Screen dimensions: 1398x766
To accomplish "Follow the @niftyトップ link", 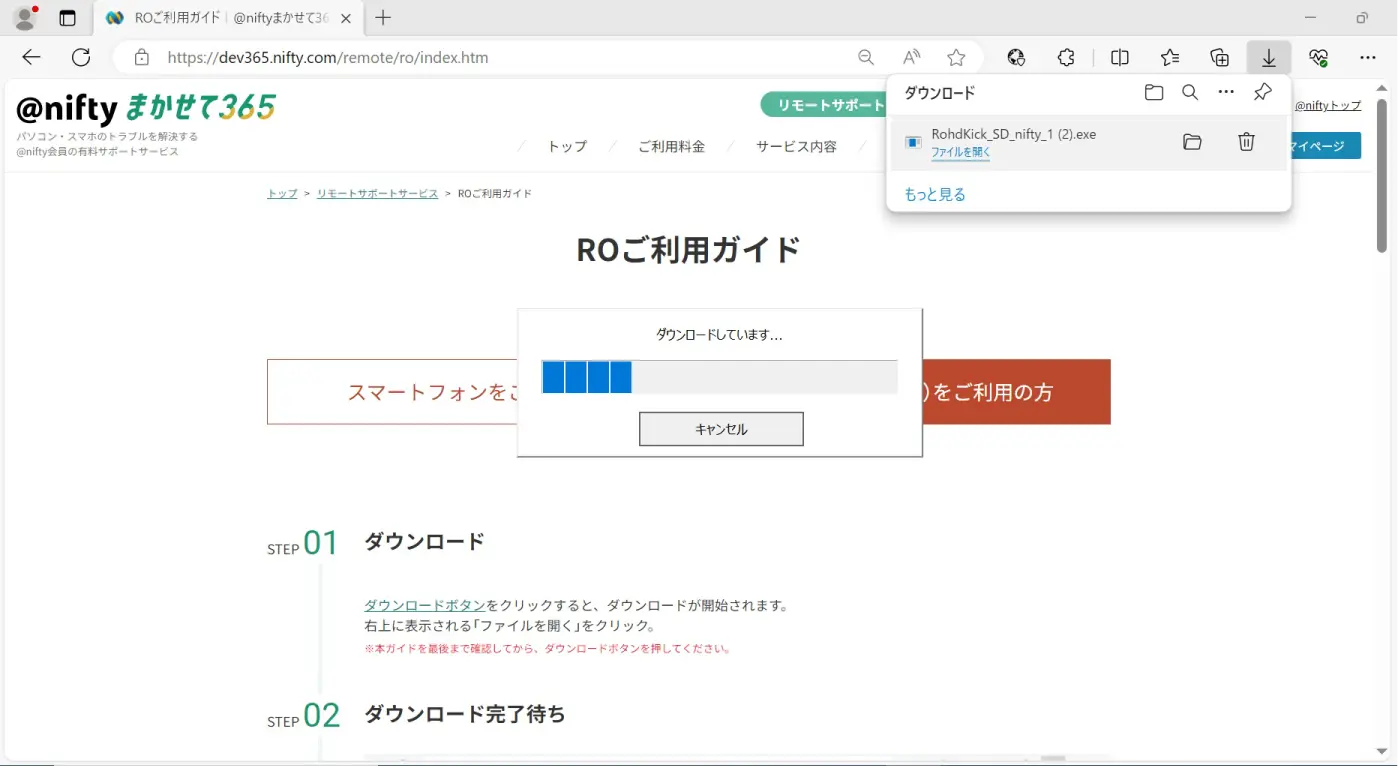I will tap(1328, 105).
